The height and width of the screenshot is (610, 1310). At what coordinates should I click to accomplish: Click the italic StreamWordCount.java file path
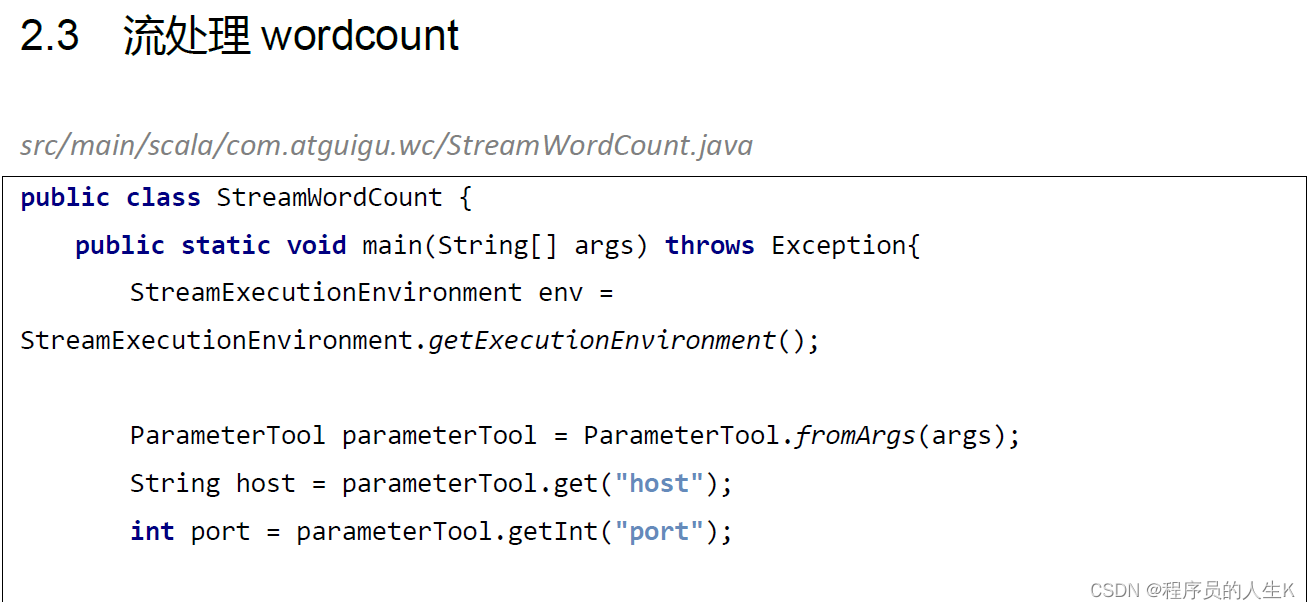coord(386,146)
